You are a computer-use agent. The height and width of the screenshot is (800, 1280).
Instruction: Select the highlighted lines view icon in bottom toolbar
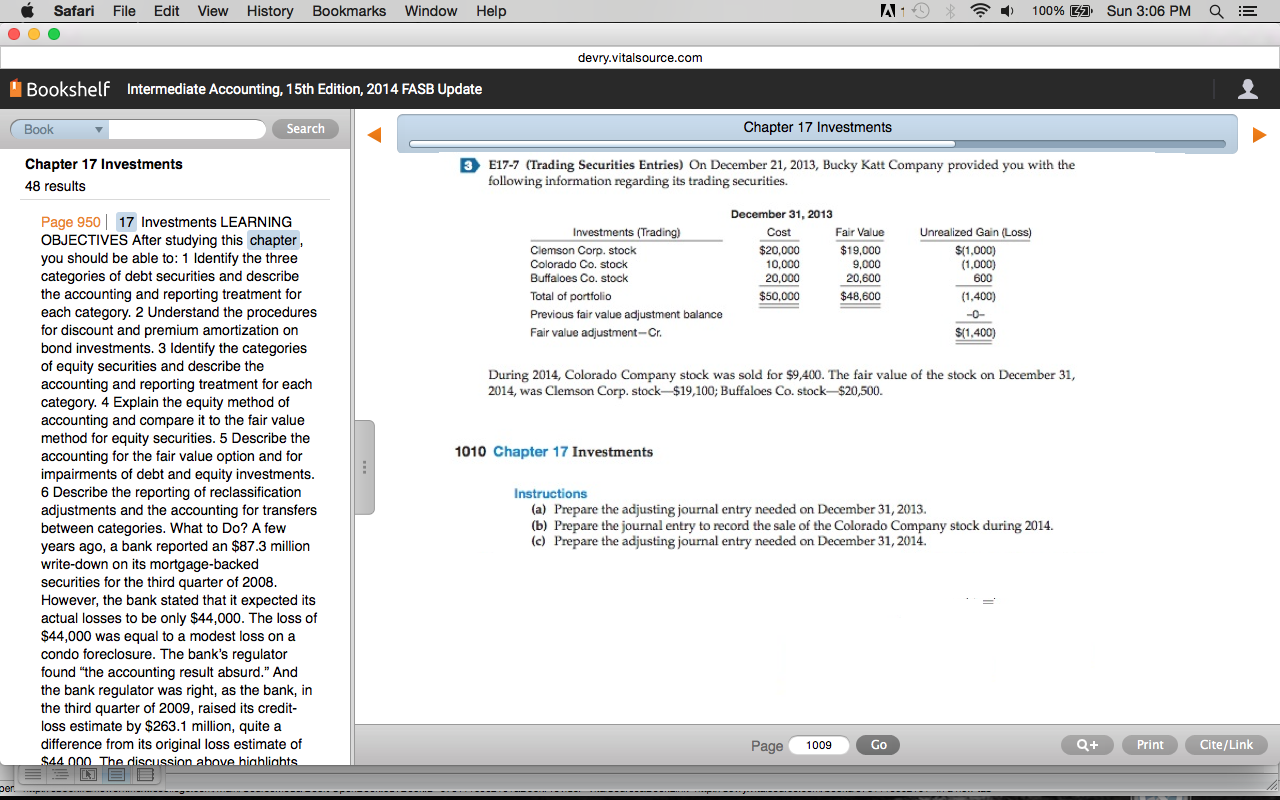tap(116, 774)
